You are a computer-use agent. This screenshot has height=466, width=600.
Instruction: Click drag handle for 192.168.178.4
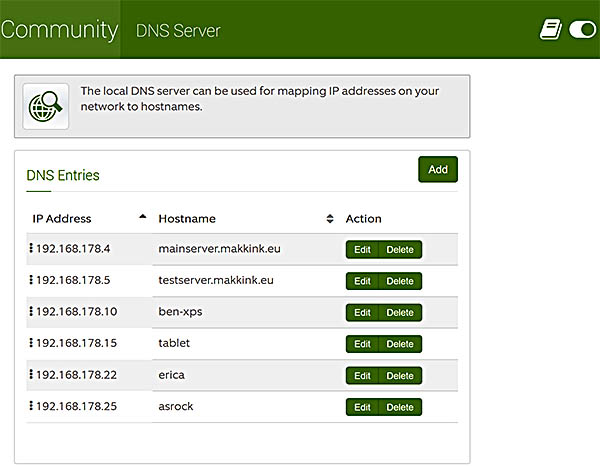(x=31, y=248)
